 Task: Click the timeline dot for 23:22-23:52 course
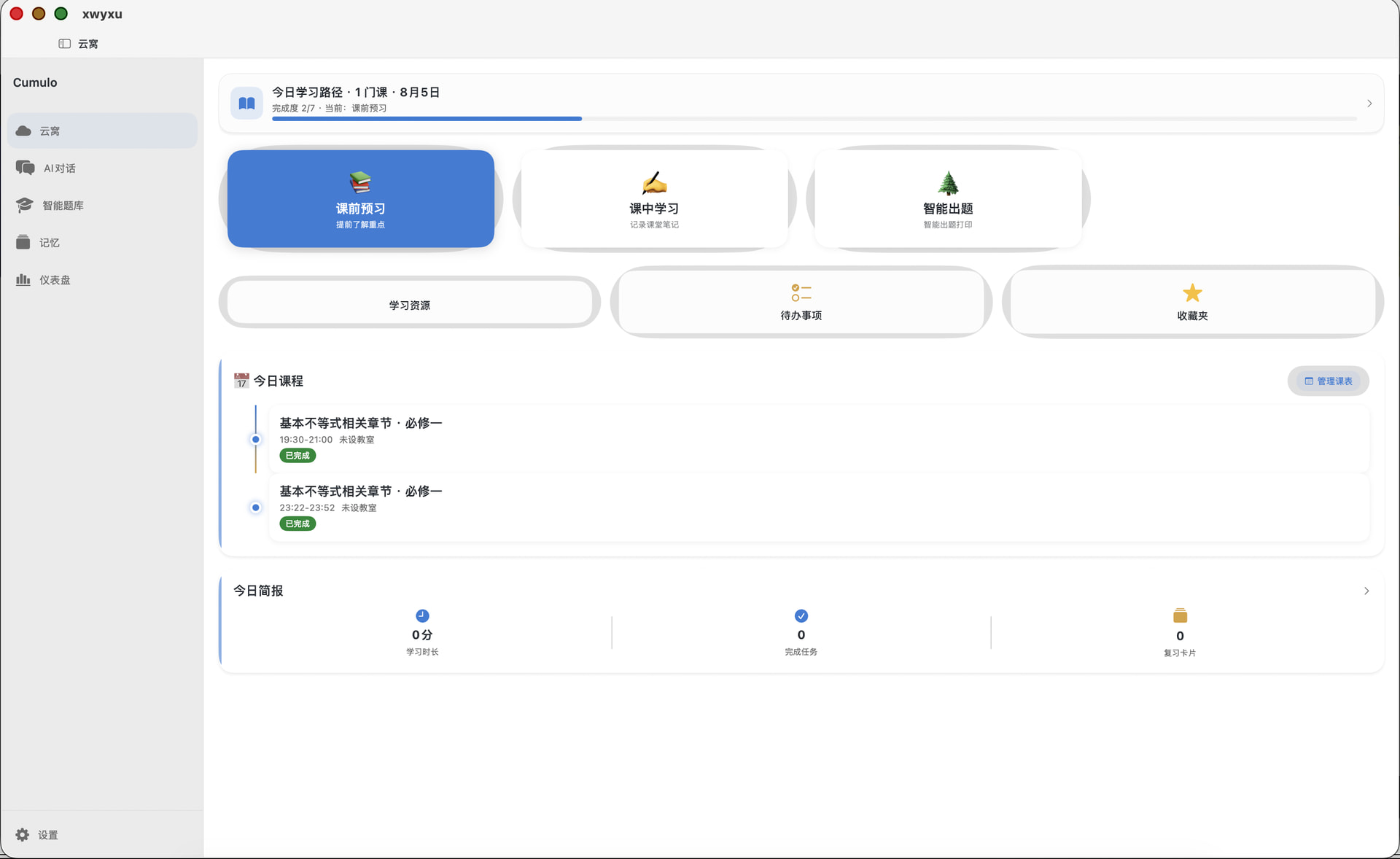(255, 507)
